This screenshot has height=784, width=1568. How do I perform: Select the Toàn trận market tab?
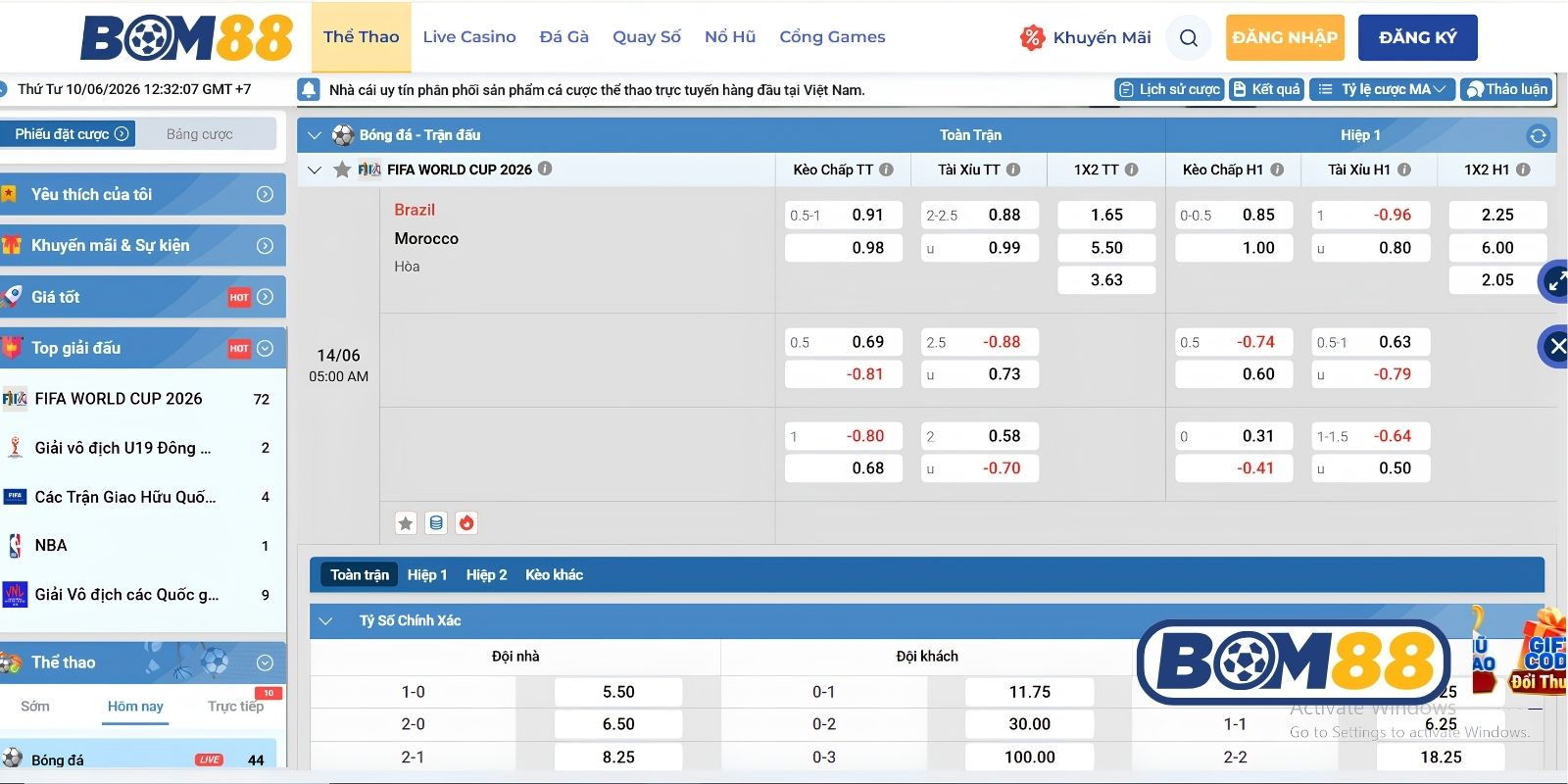tap(360, 575)
